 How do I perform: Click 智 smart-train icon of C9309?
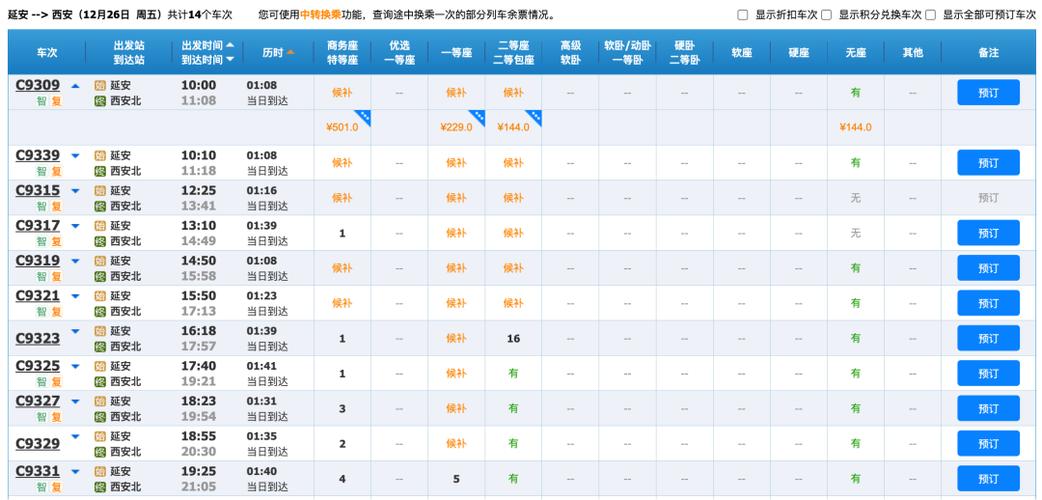(x=41, y=101)
